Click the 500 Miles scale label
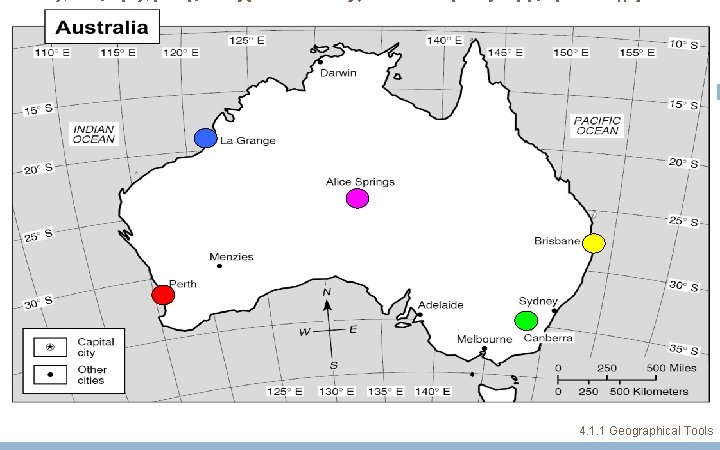 (671, 368)
